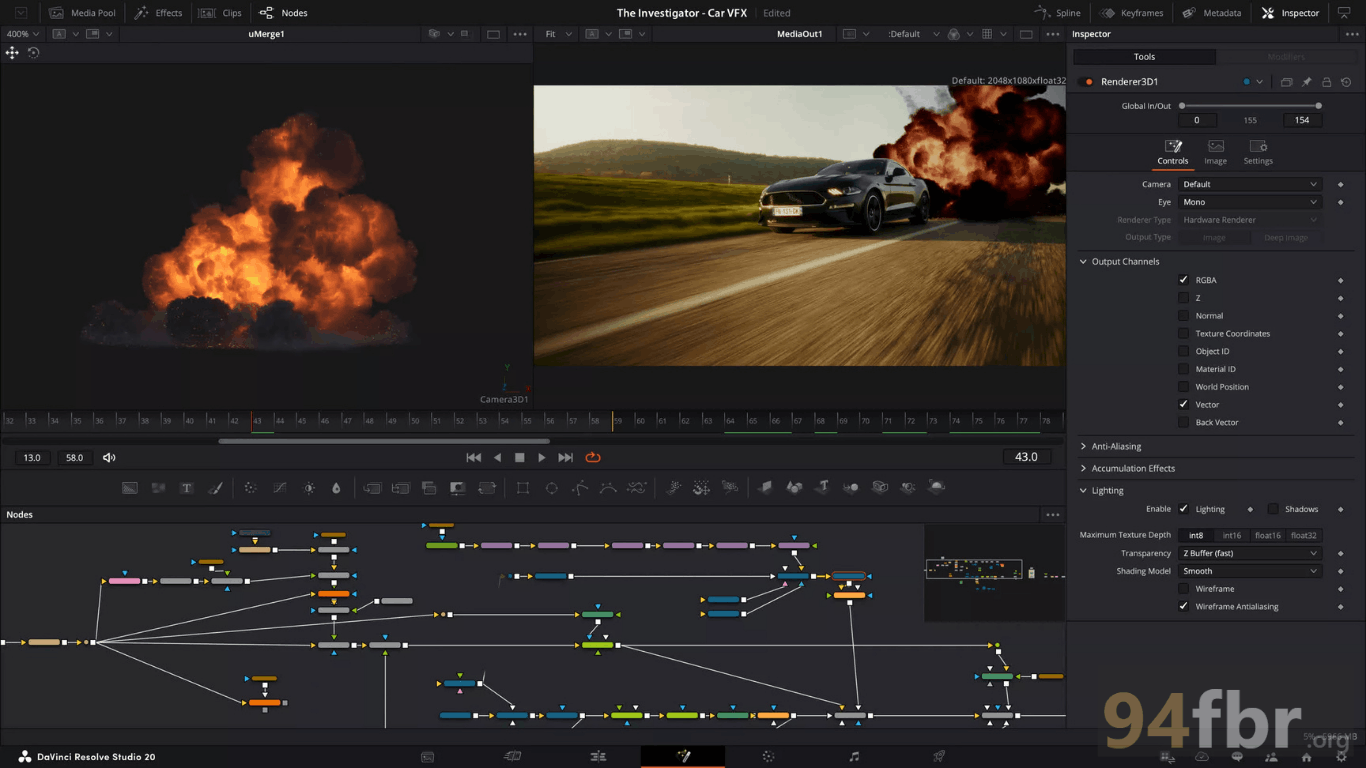
Task: Add a pRender particle node
Action: click(730, 488)
